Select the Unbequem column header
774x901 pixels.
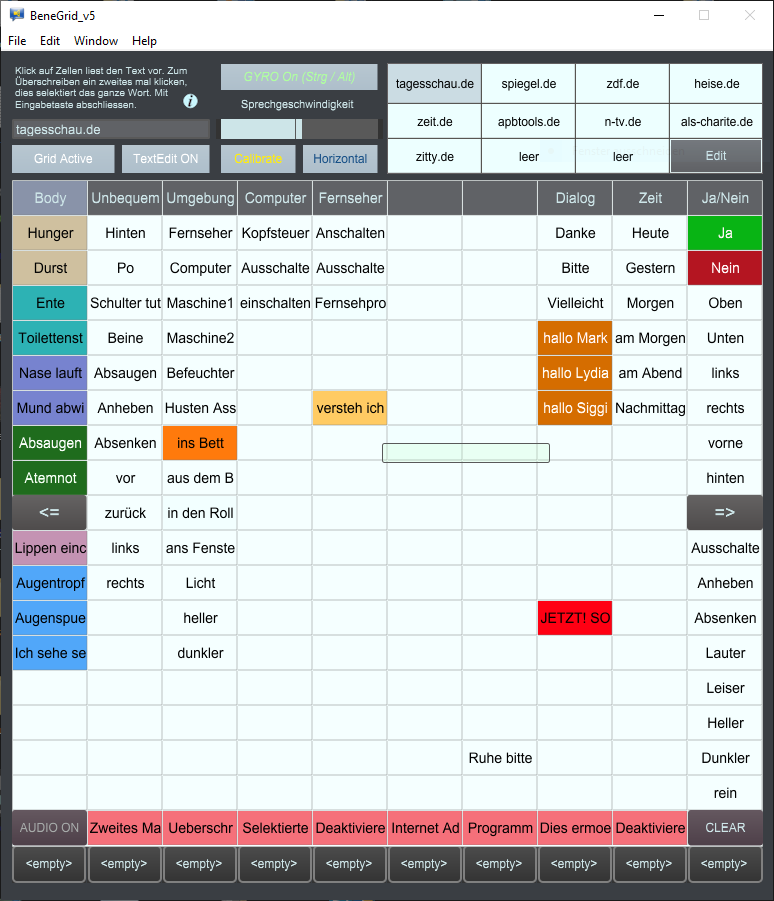pos(125,198)
